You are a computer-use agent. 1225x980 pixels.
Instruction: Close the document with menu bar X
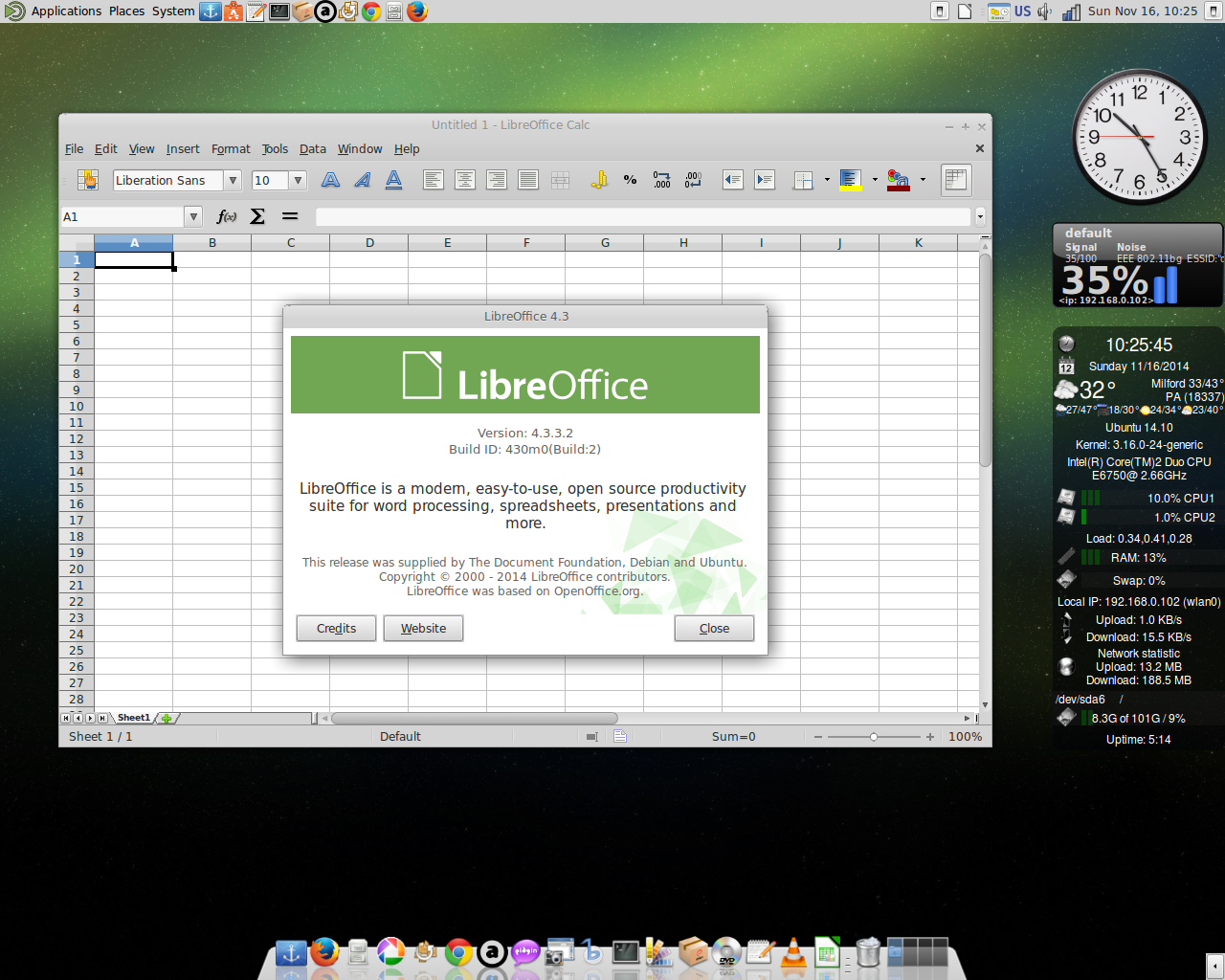(x=979, y=148)
